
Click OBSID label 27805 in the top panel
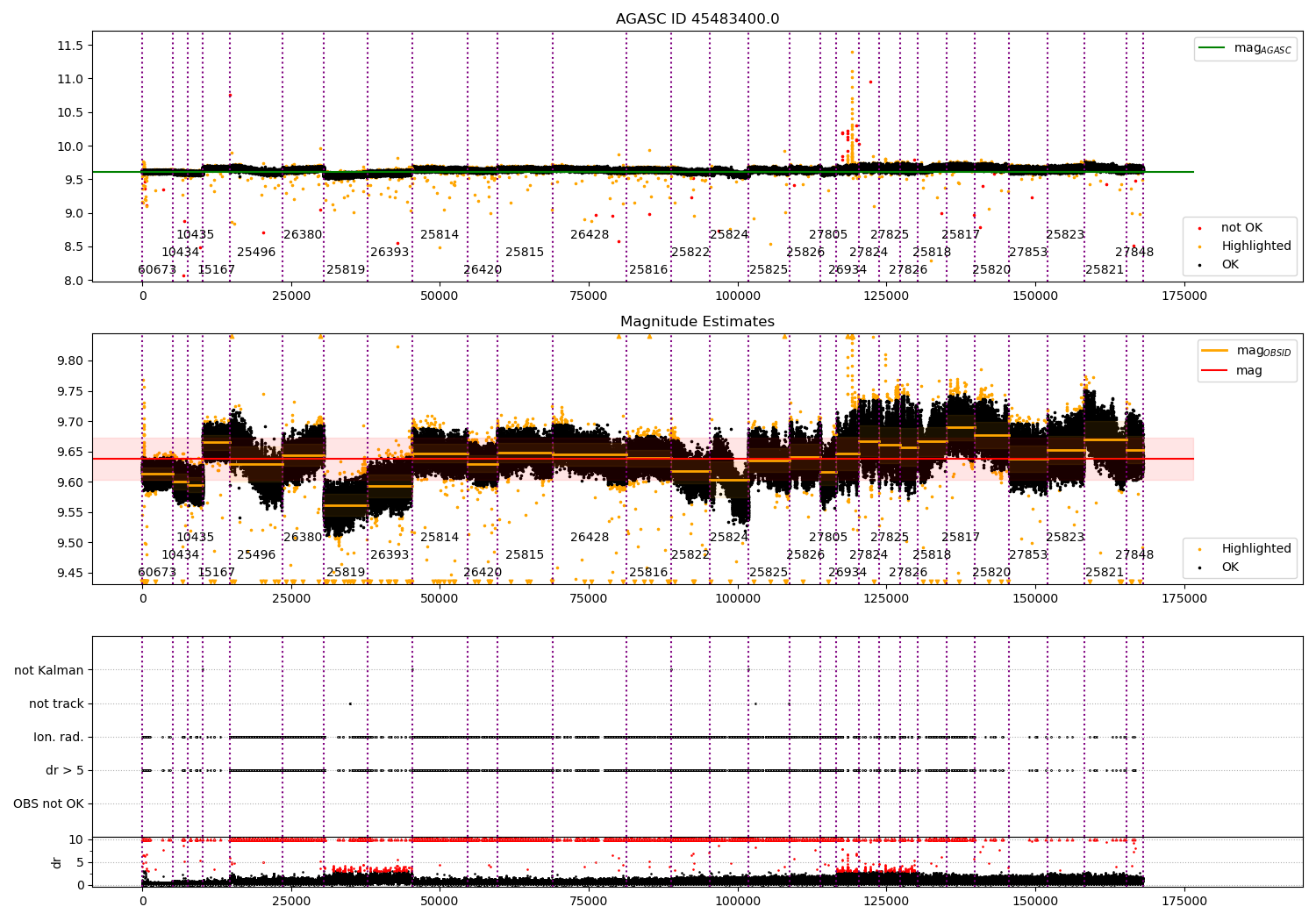coord(828,235)
